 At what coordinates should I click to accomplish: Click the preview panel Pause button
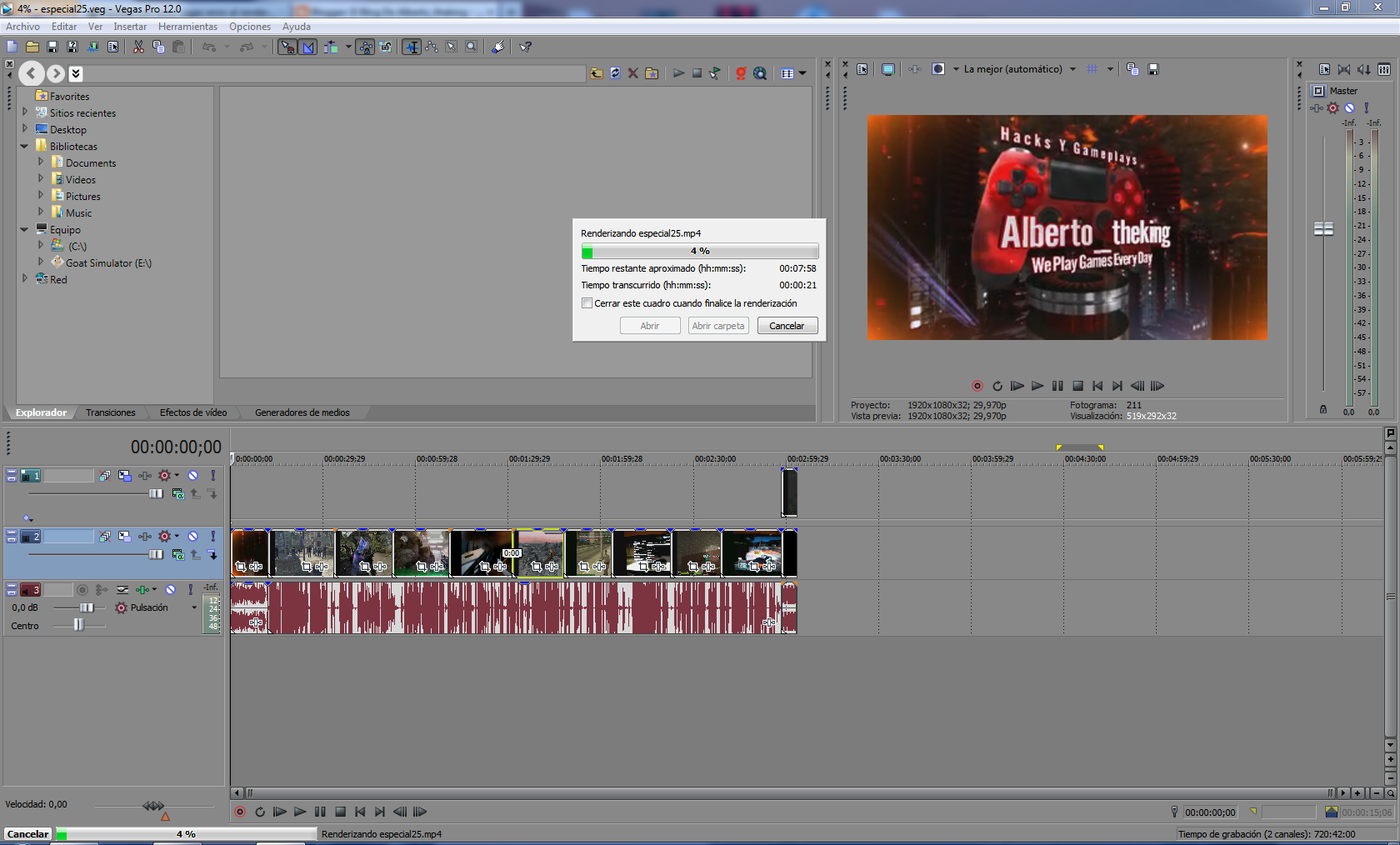point(1057,386)
